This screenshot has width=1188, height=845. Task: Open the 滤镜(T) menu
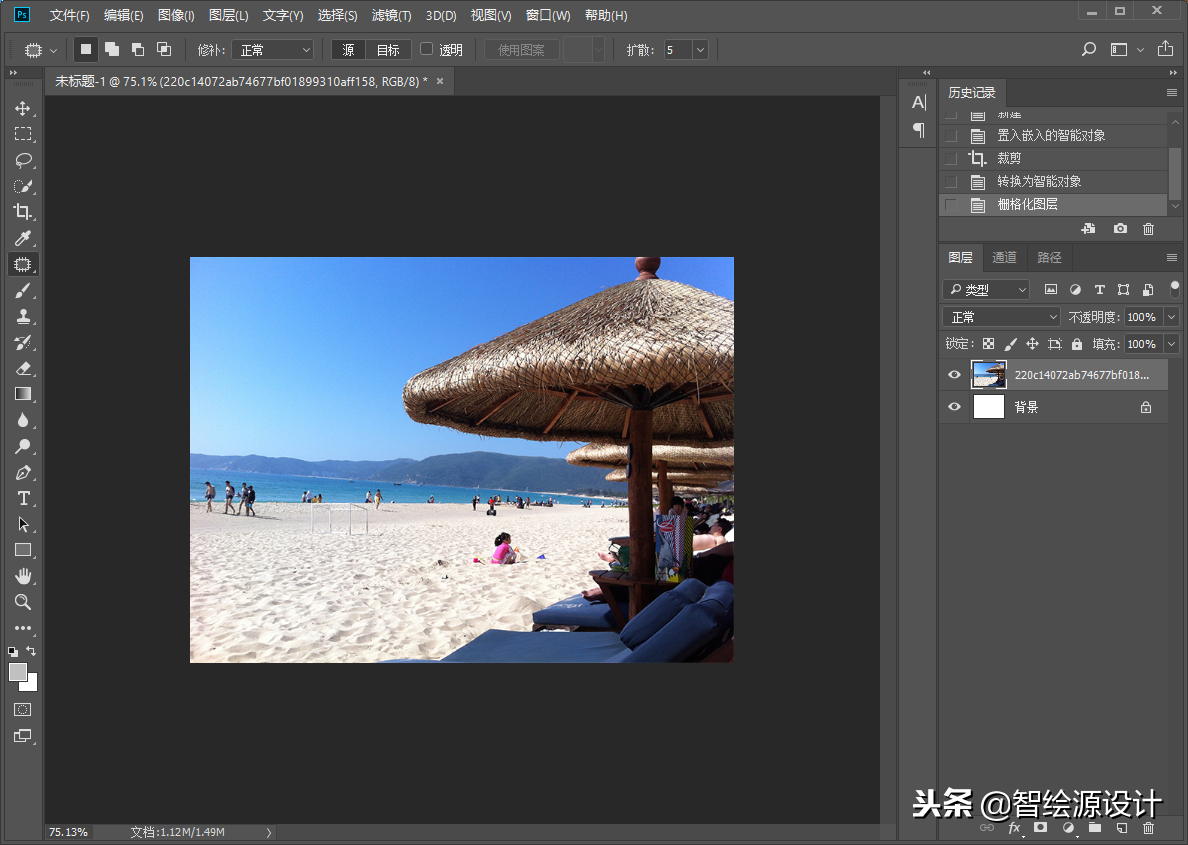click(x=391, y=16)
